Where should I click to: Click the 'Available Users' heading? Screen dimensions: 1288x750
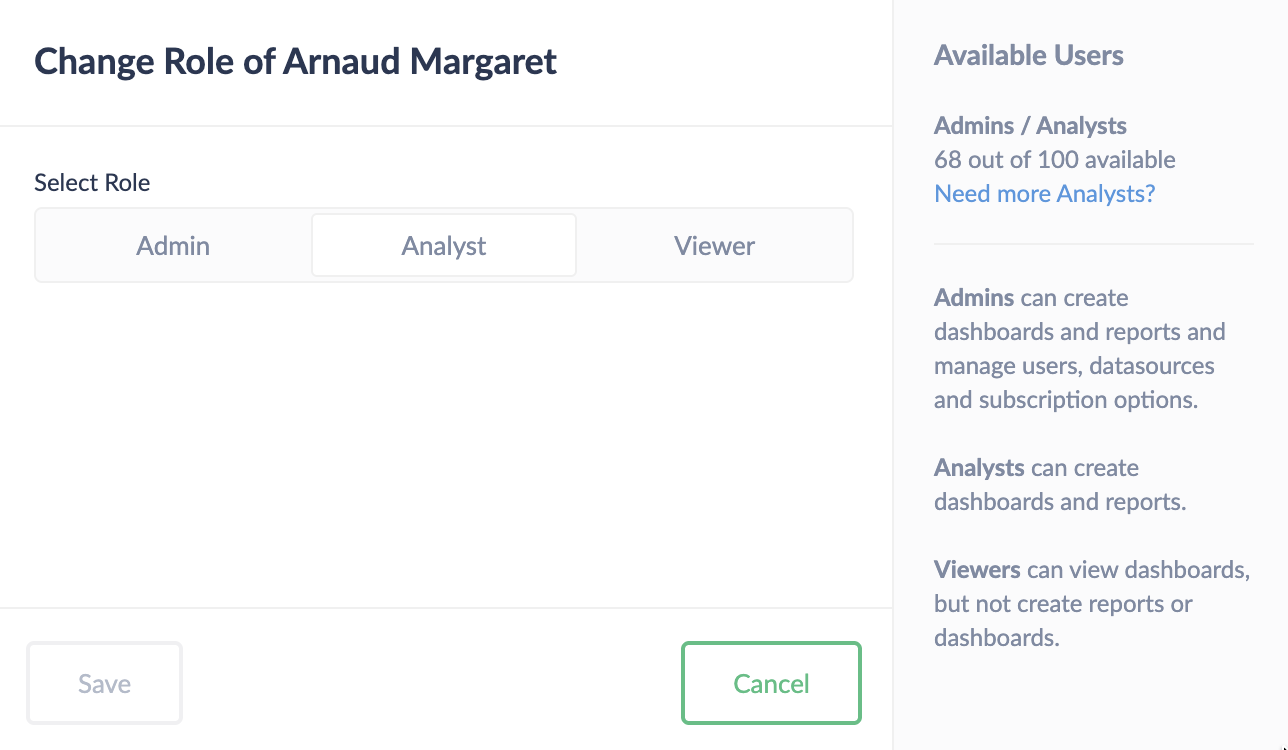pos(1028,56)
